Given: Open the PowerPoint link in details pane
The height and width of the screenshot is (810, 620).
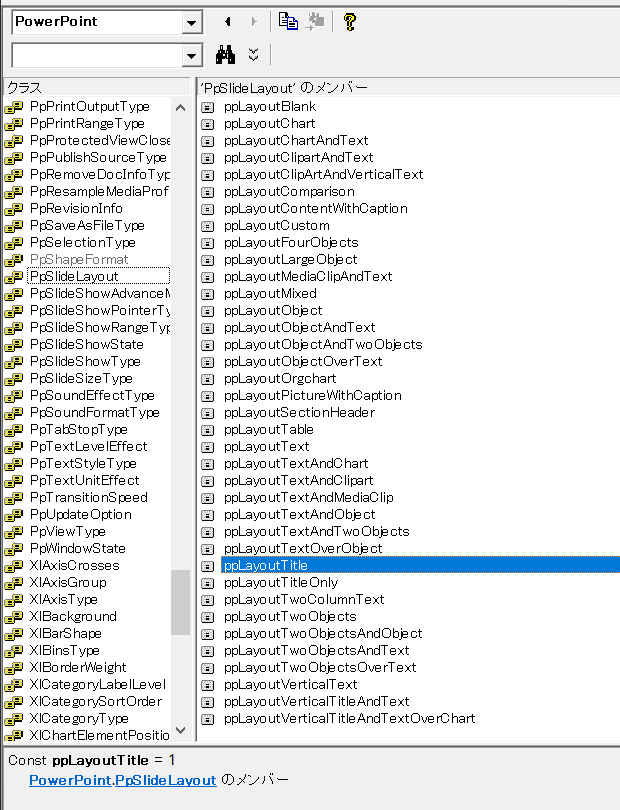Looking at the screenshot, I should point(70,780).
